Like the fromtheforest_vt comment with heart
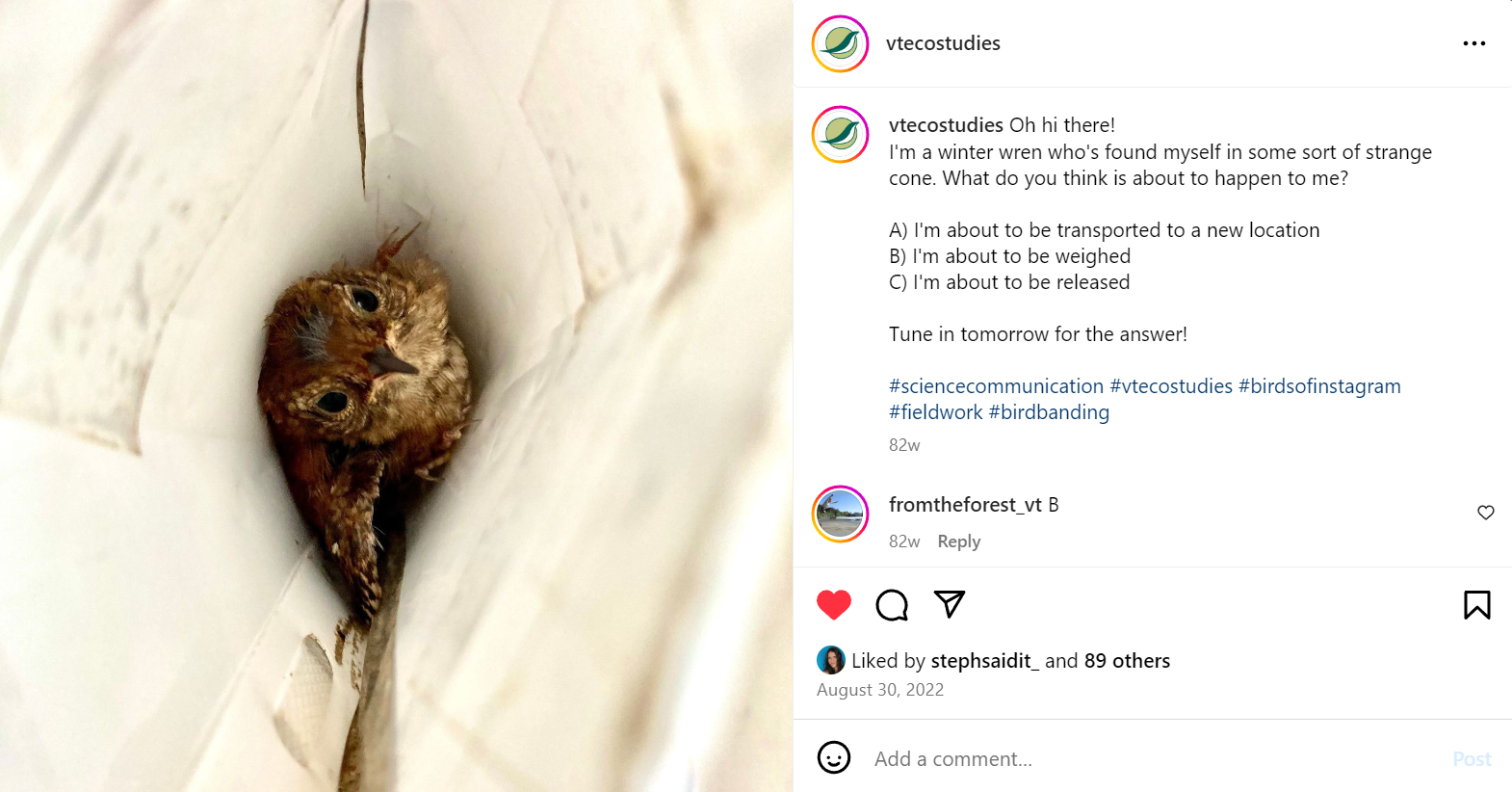This screenshot has width=1512, height=792. tap(1485, 513)
